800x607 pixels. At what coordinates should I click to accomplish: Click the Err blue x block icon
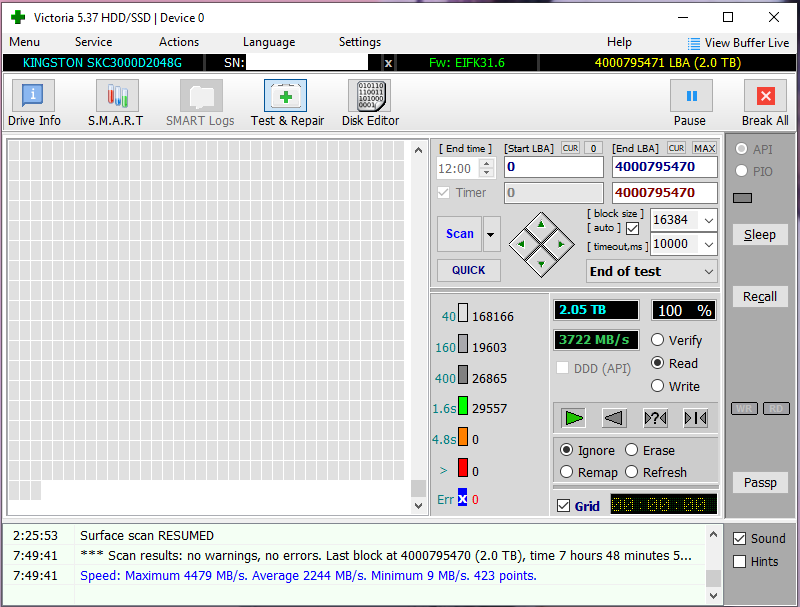point(462,498)
